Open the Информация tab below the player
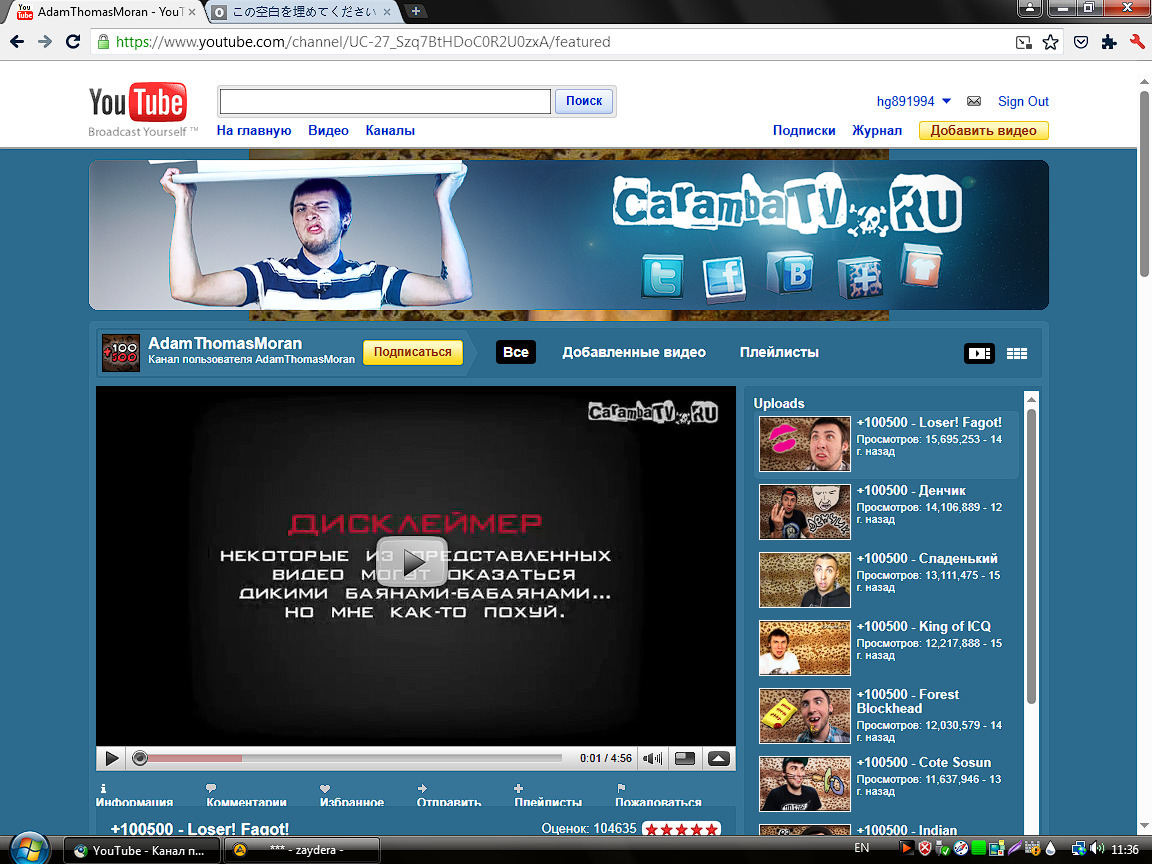This screenshot has width=1152, height=864. pyautogui.click(x=134, y=796)
